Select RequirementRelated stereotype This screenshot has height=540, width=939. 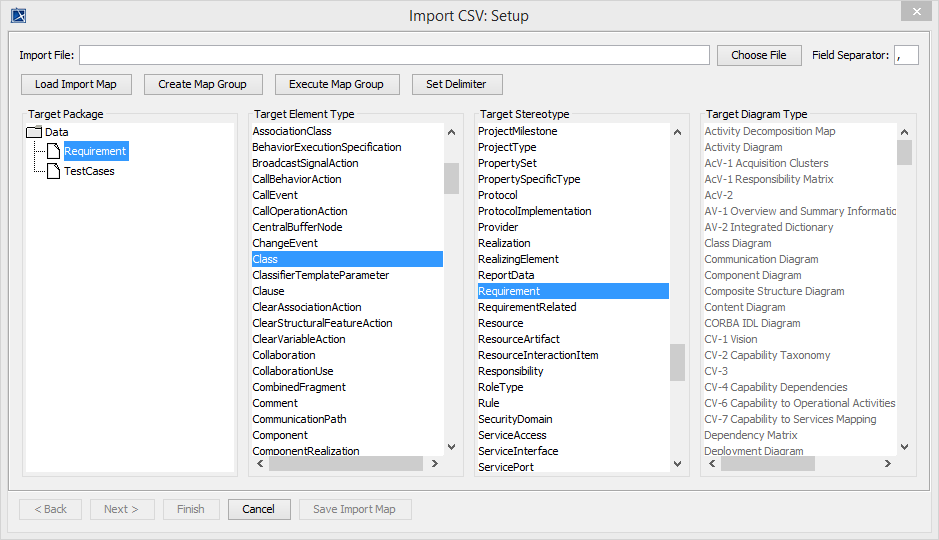[527, 307]
